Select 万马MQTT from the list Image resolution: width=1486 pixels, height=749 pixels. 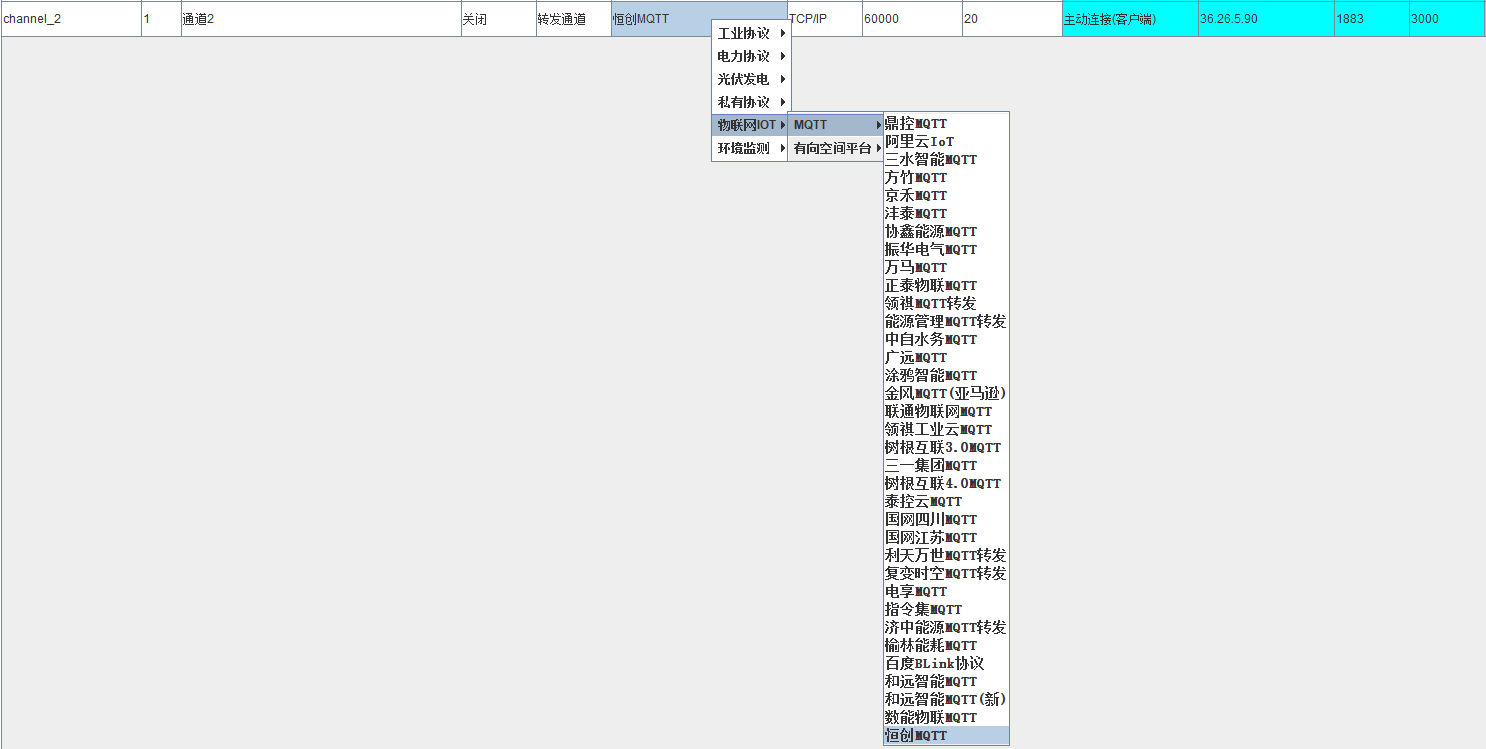pos(946,267)
